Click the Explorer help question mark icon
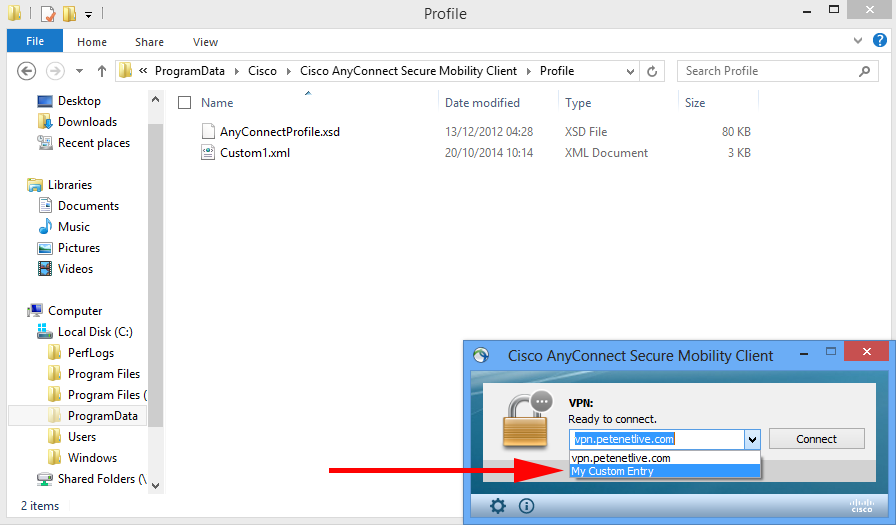Screen dimensions: 896x525 879,41
